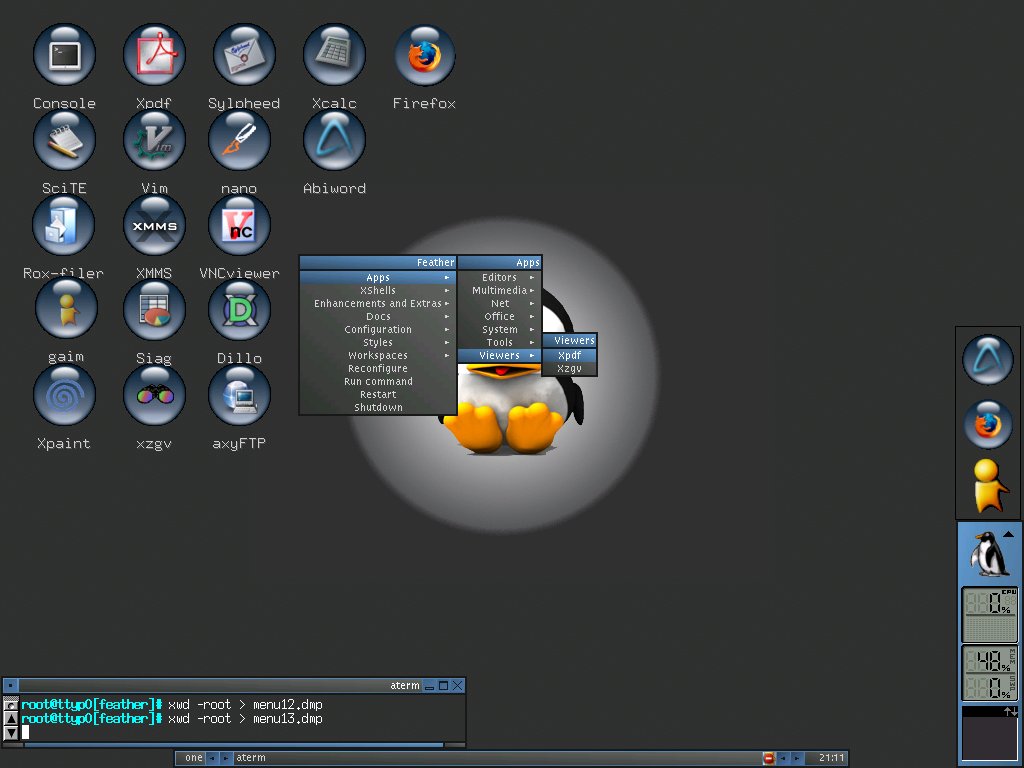
Task: Select Run command in the Feather menu
Action: [x=377, y=382]
